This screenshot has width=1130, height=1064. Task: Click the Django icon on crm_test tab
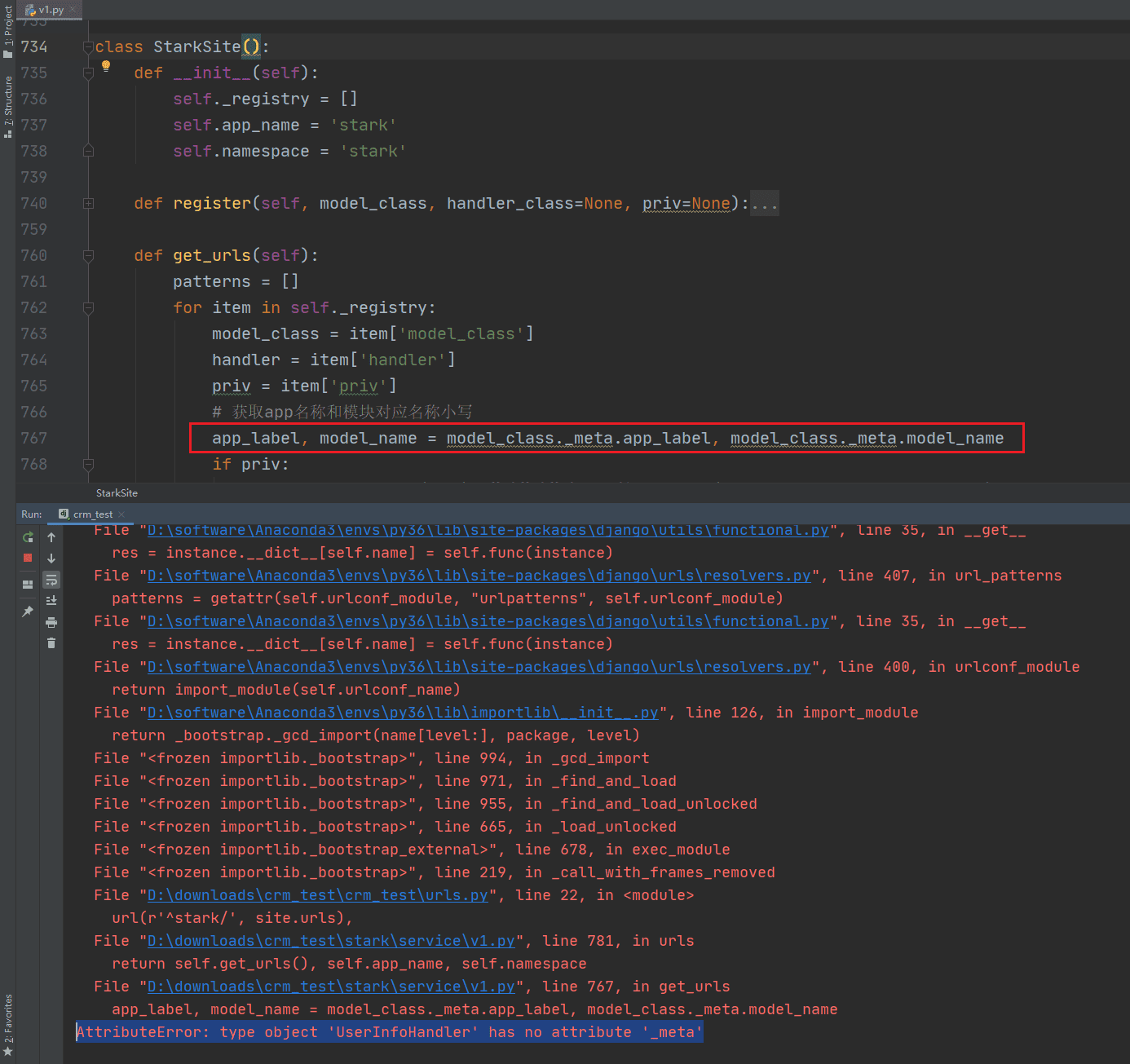pos(64,514)
